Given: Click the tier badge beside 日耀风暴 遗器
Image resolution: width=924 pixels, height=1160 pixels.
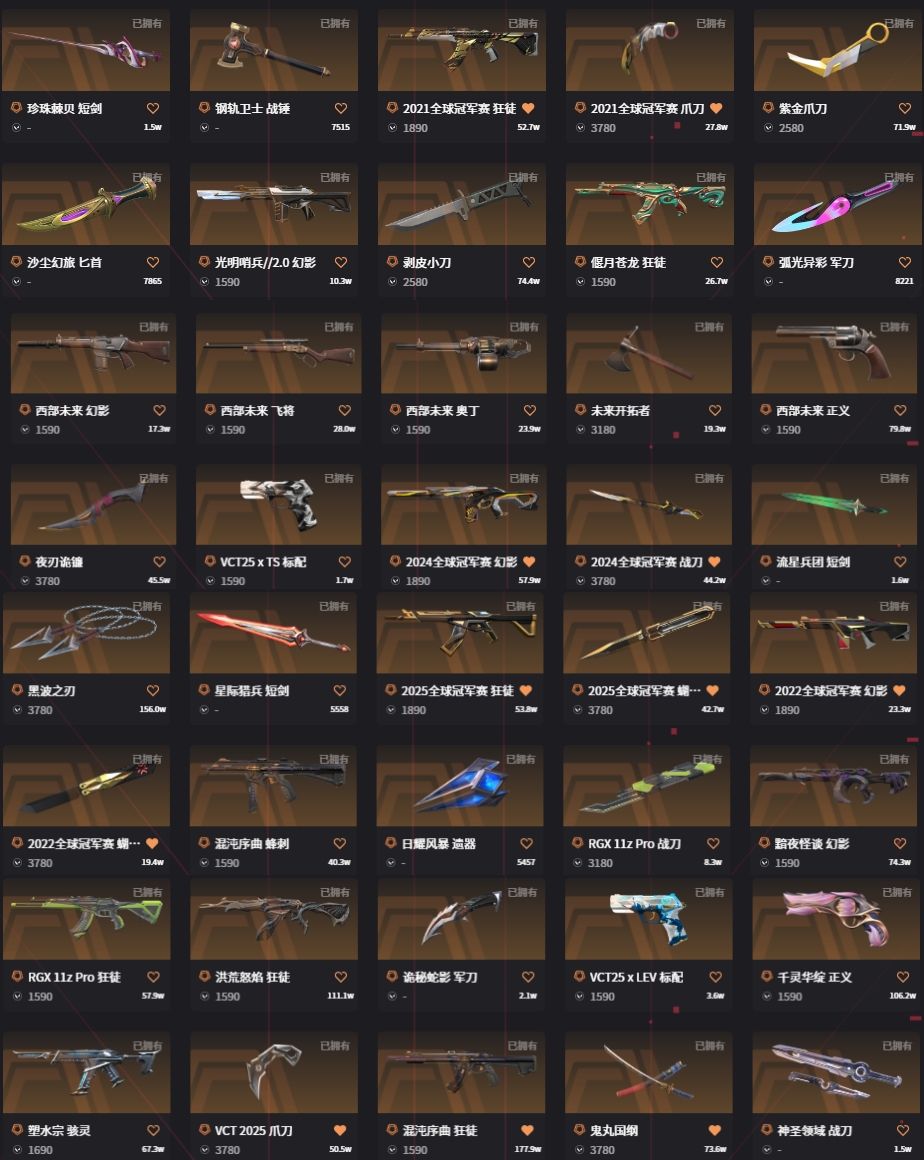Looking at the screenshot, I should (391, 843).
